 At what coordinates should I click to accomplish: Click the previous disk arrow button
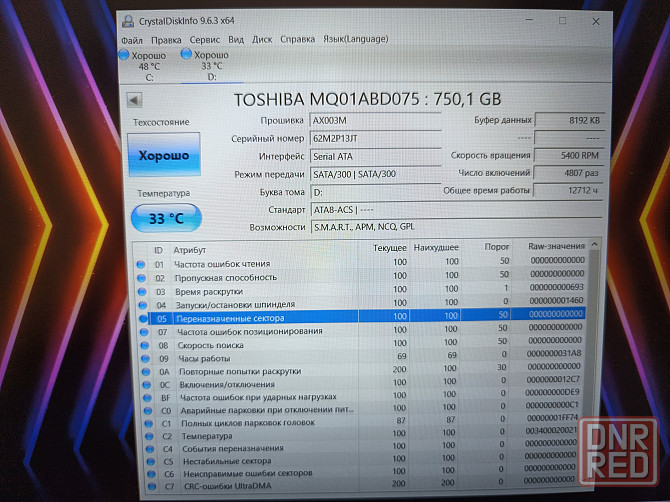coord(134,100)
